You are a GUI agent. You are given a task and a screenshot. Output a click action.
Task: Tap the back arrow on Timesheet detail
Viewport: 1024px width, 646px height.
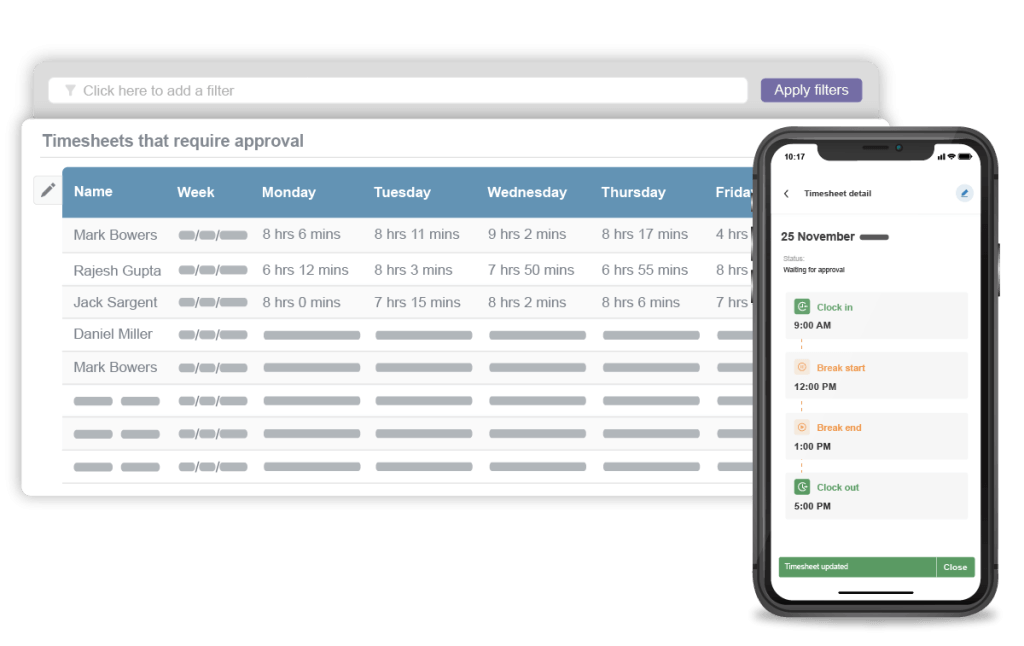pos(785,193)
